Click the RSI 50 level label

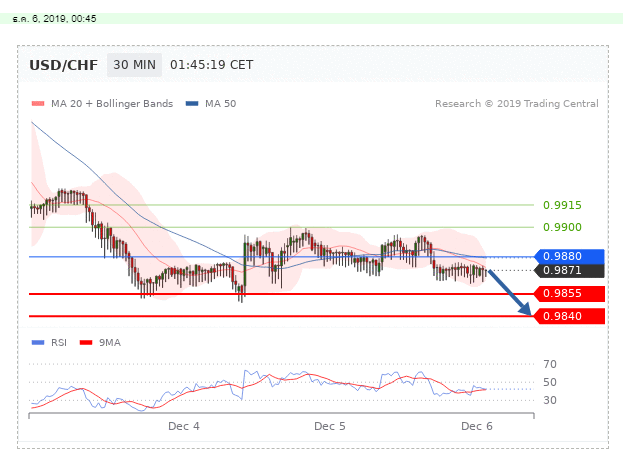tap(550, 382)
